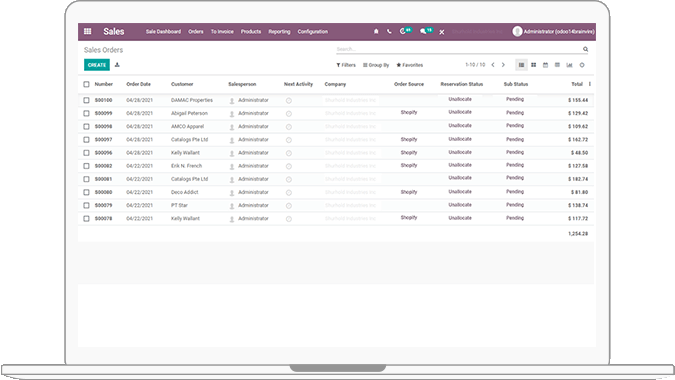The width and height of the screenshot is (675, 380).
Task: Check the box for order S00100
Action: point(87,100)
